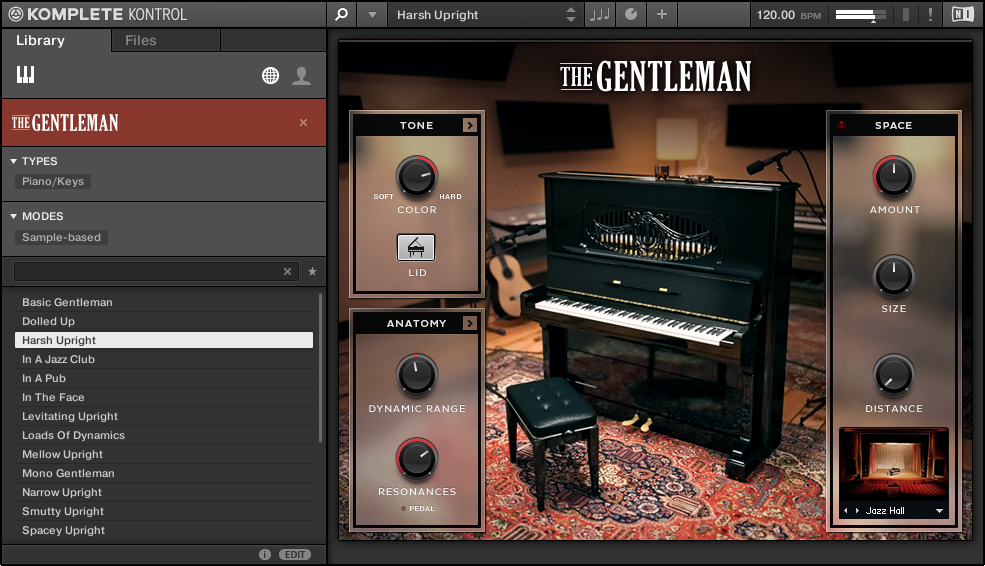
Task: Click the NI logo icon
Action: tap(962, 14)
